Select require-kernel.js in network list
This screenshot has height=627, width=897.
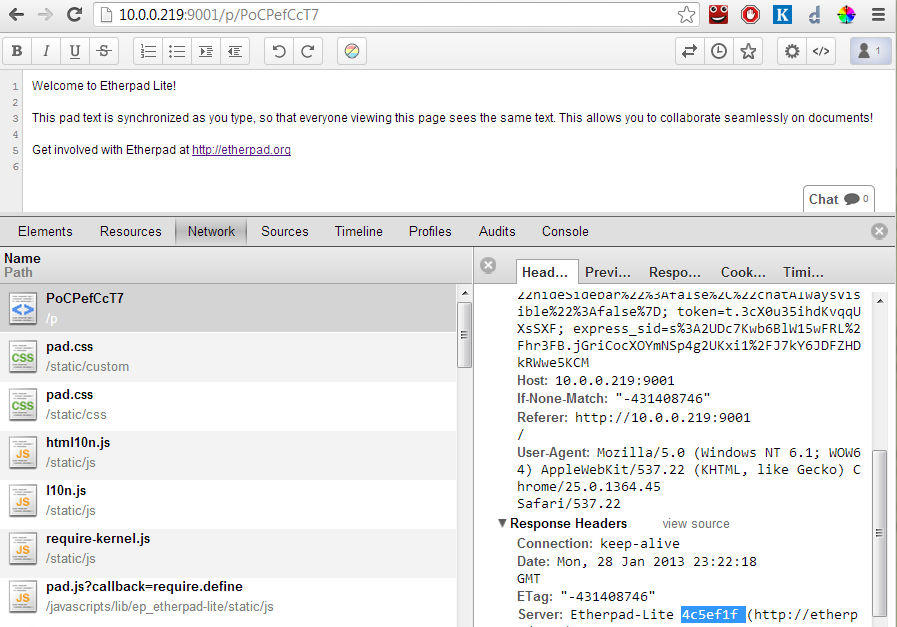click(x=98, y=539)
